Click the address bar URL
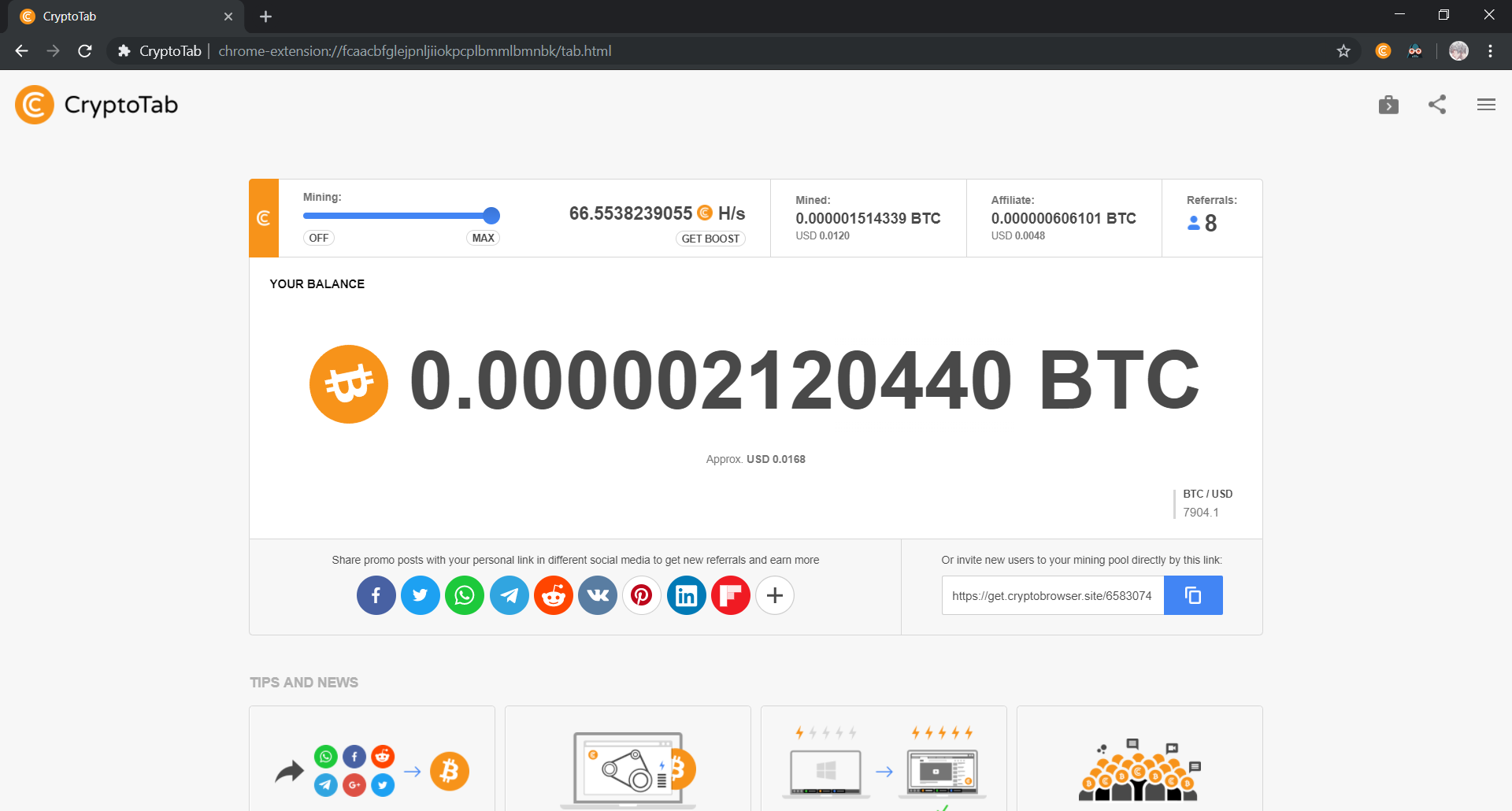 (415, 51)
